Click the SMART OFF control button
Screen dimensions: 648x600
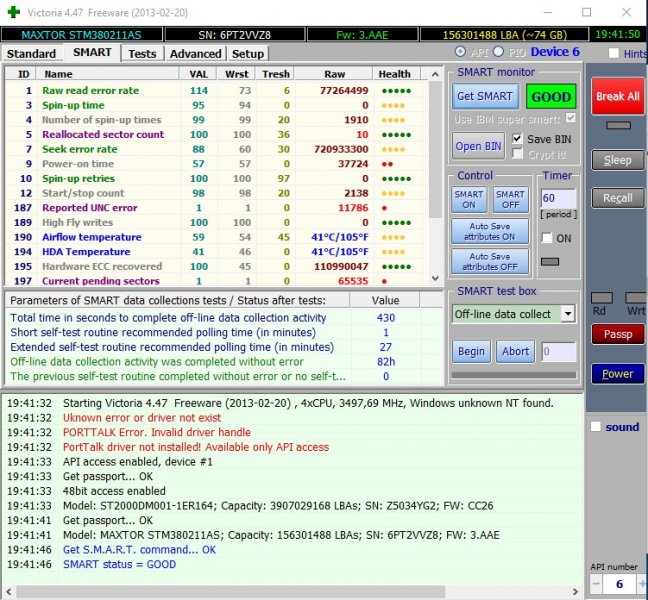pos(510,200)
